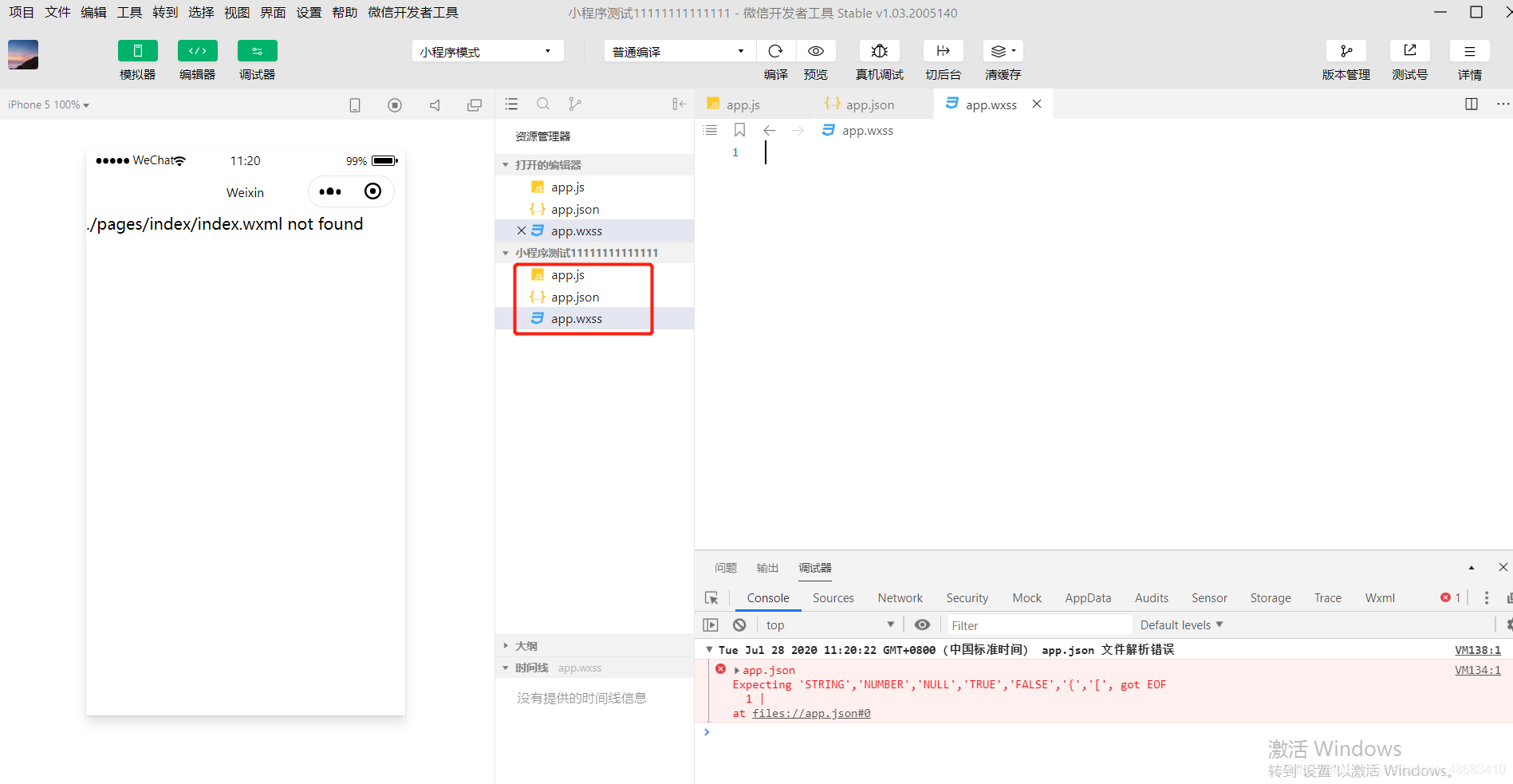Click the simulator record icon
Image resolution: width=1513 pixels, height=784 pixels.
pos(395,104)
